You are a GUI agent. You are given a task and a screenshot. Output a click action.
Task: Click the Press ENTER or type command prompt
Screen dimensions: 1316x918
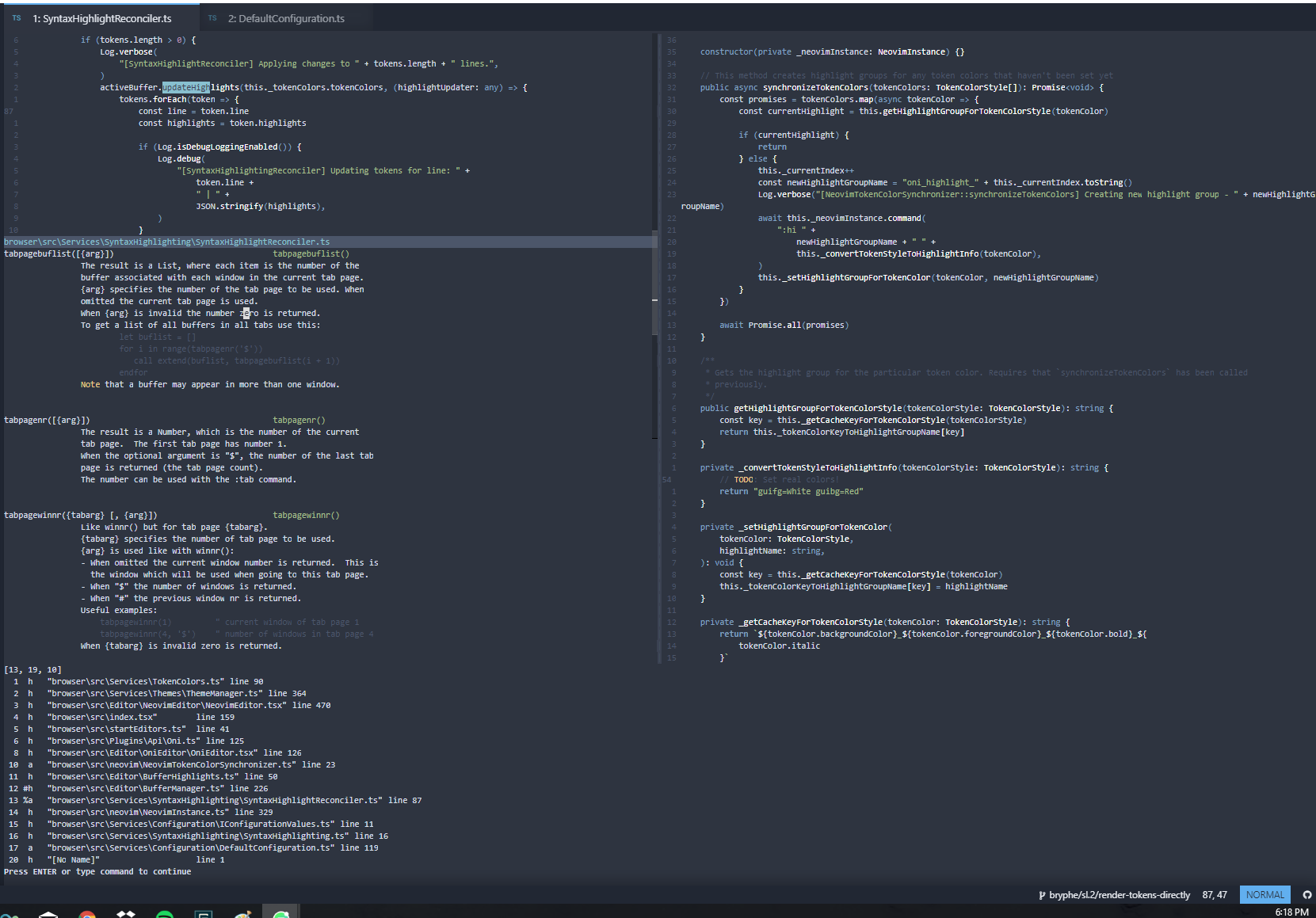pyautogui.click(x=97, y=871)
